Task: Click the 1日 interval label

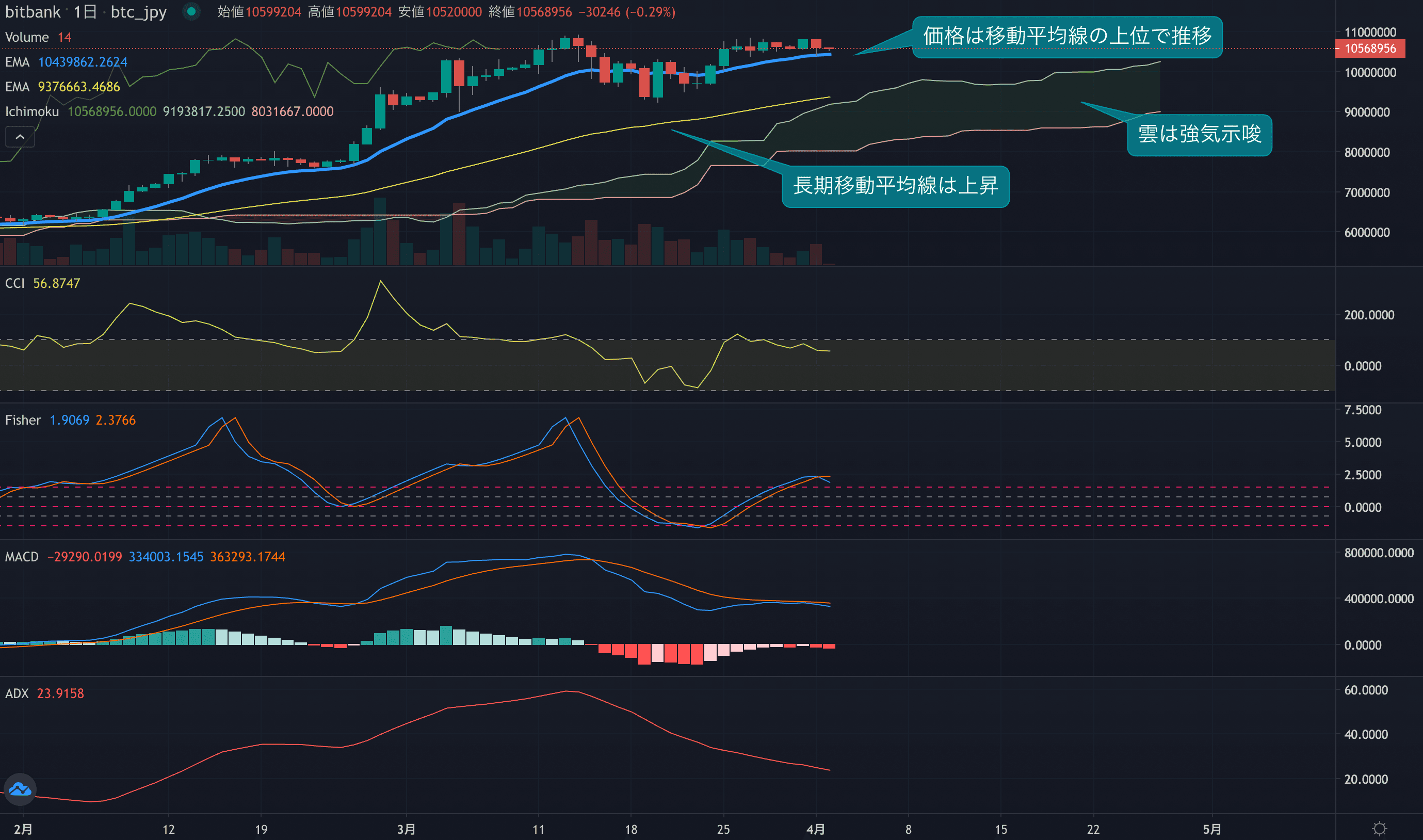Action: point(85,12)
